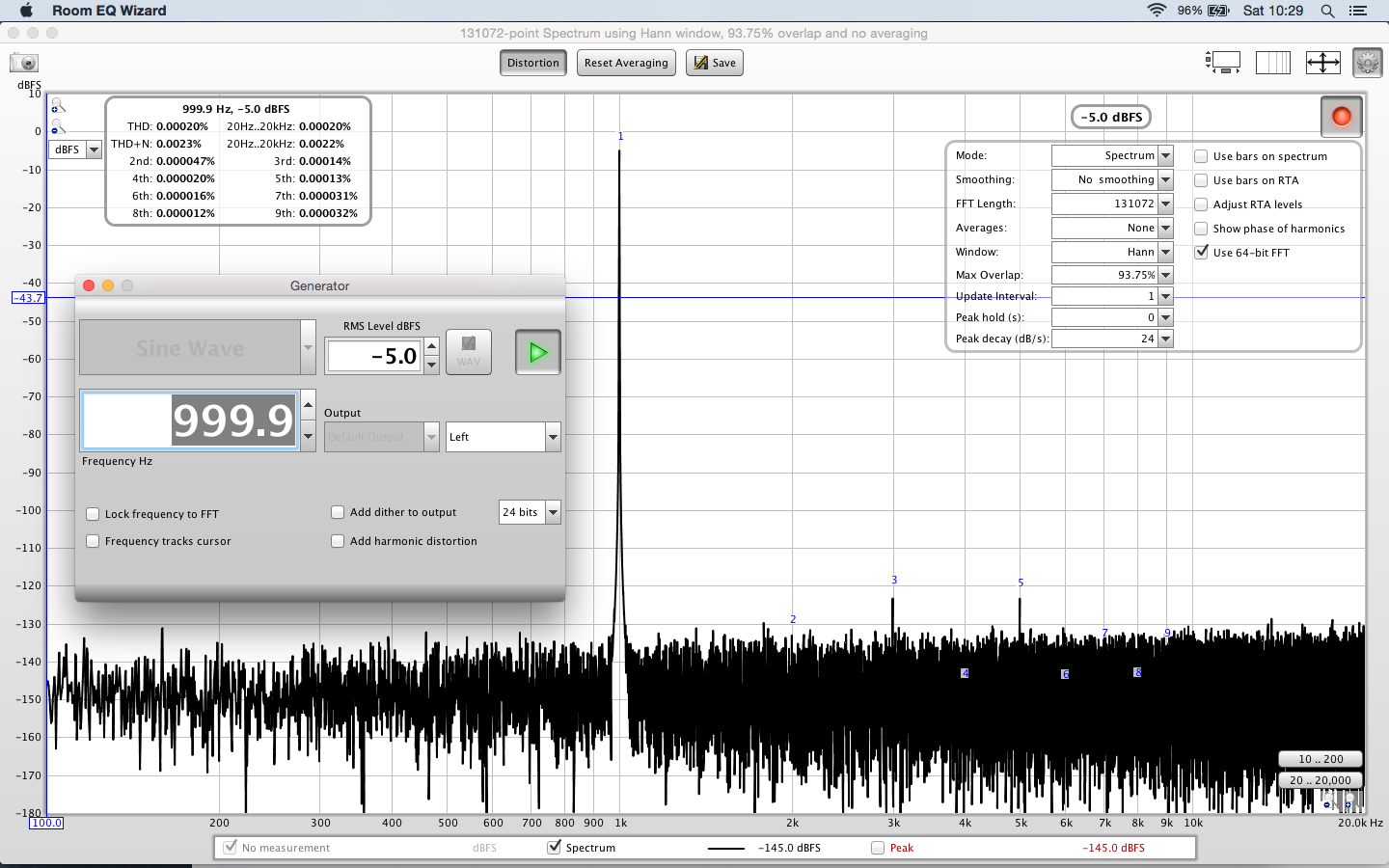The height and width of the screenshot is (868, 1389).
Task: Open the Apple menu
Action: 26,11
